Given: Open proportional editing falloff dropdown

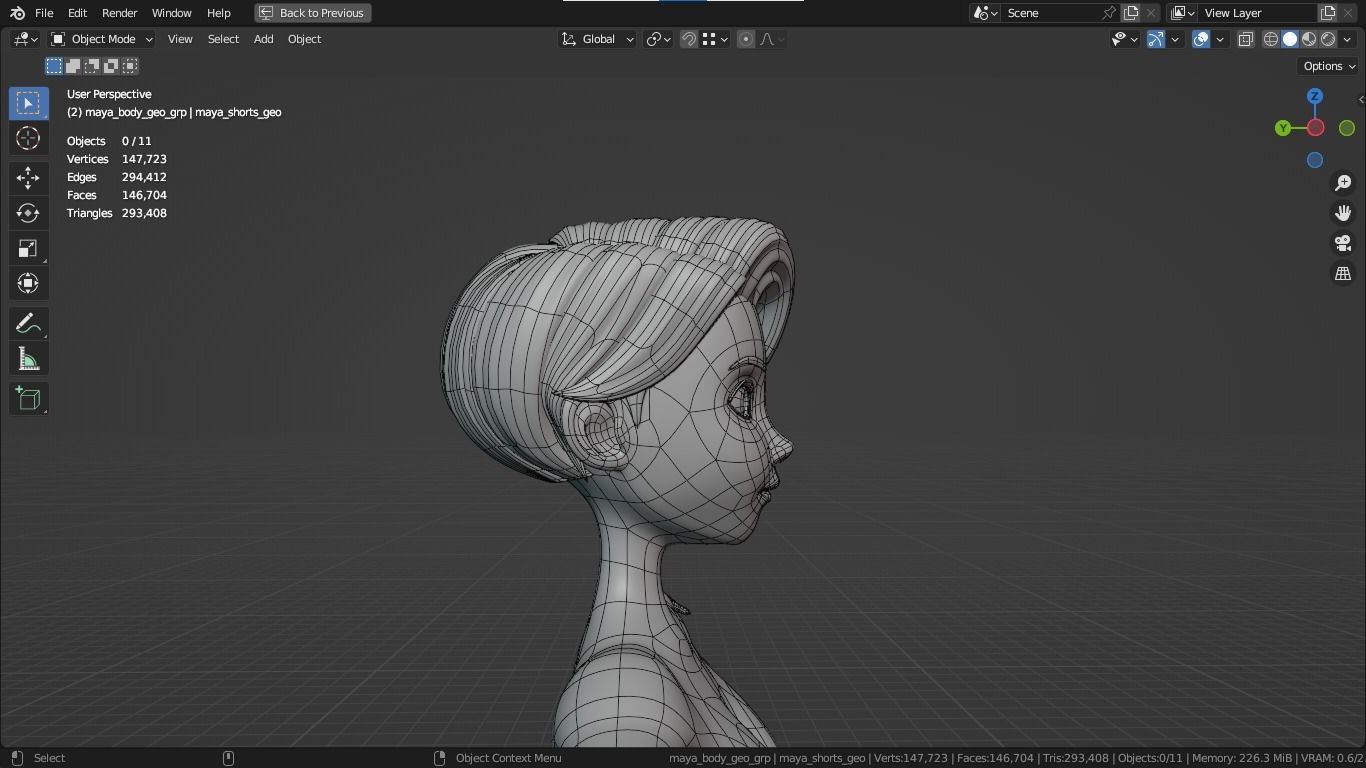Looking at the screenshot, I should [772, 39].
